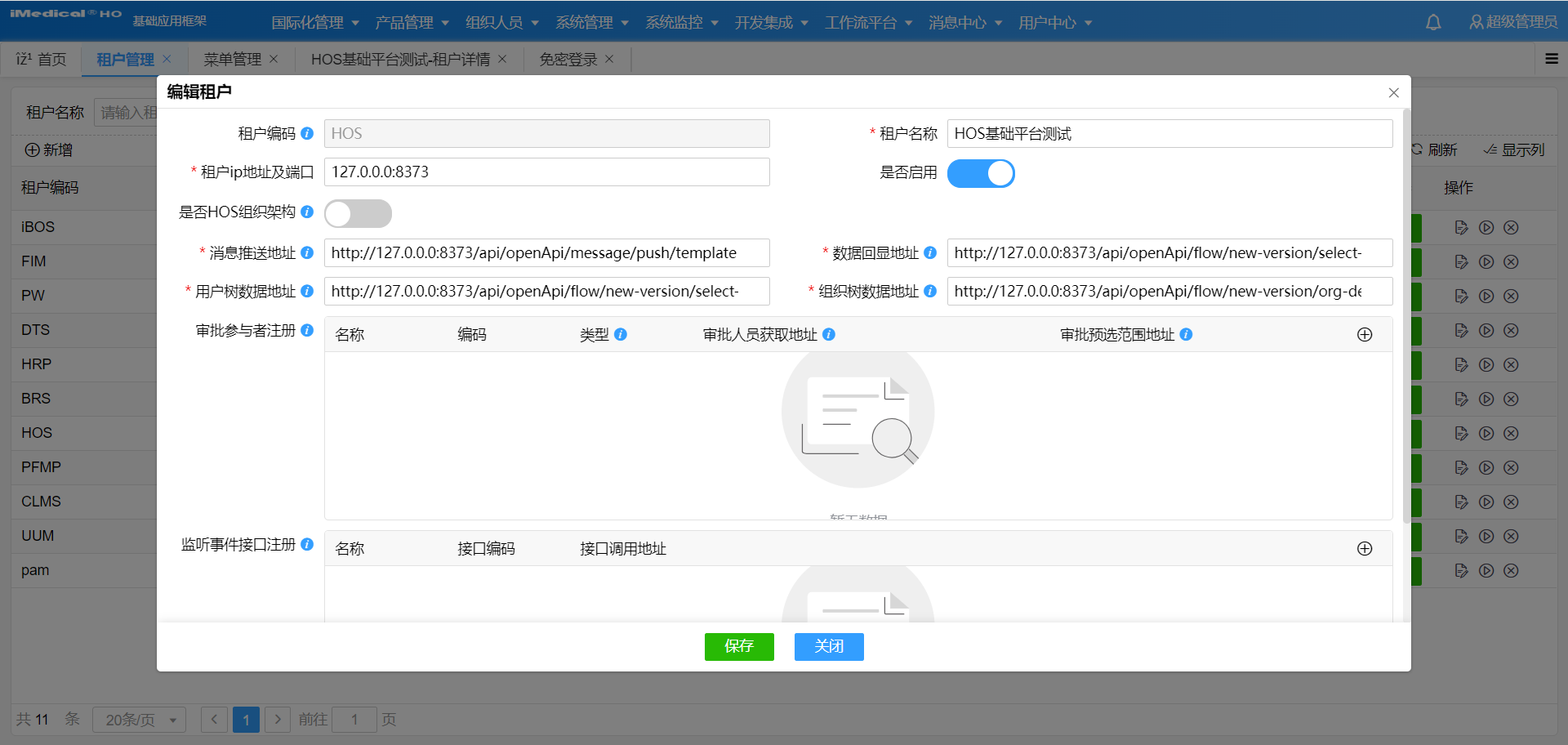Click the 消息推送地址 input field
This screenshot has width=1568, height=745.
547,252
